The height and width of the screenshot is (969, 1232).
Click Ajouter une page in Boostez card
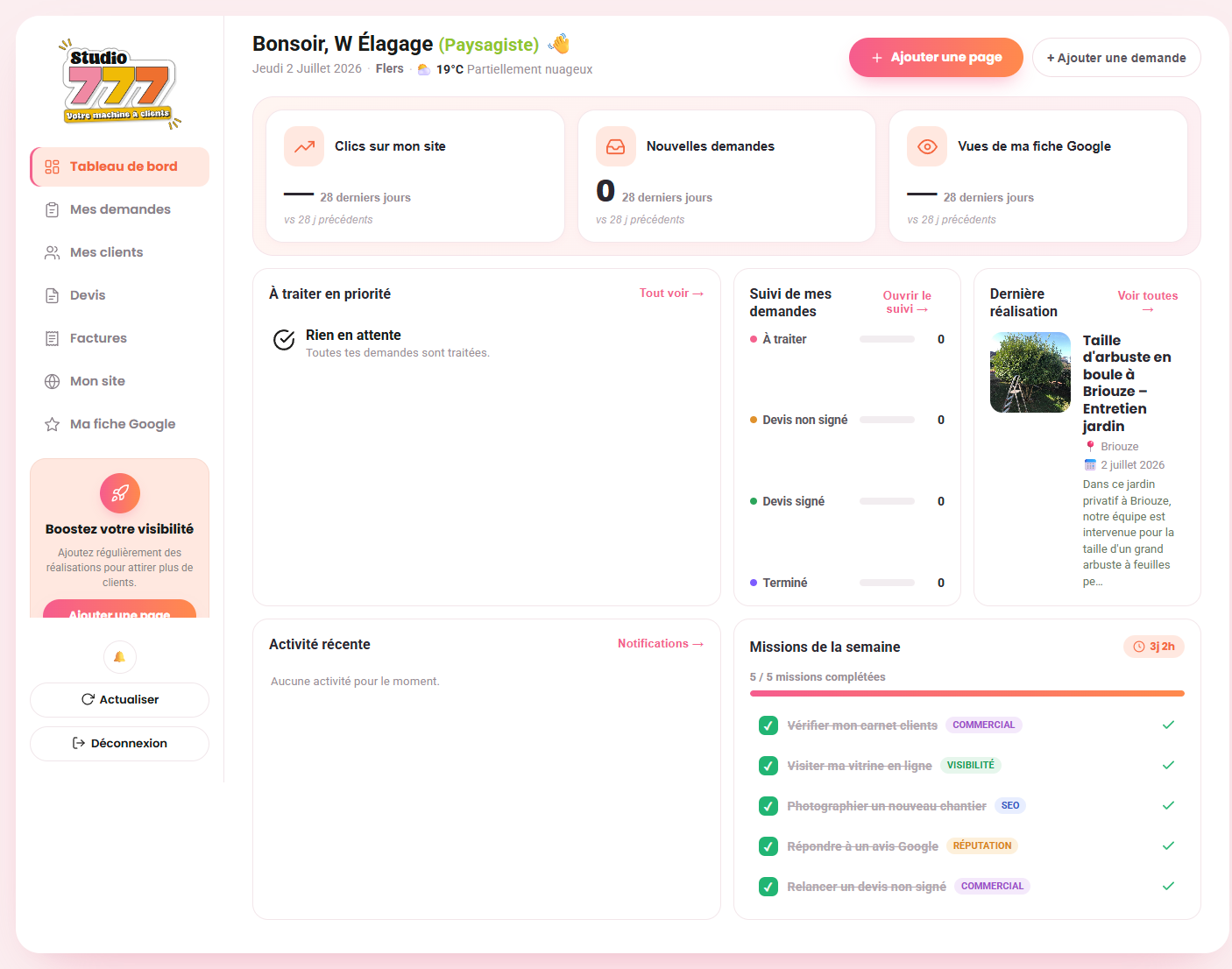(120, 610)
